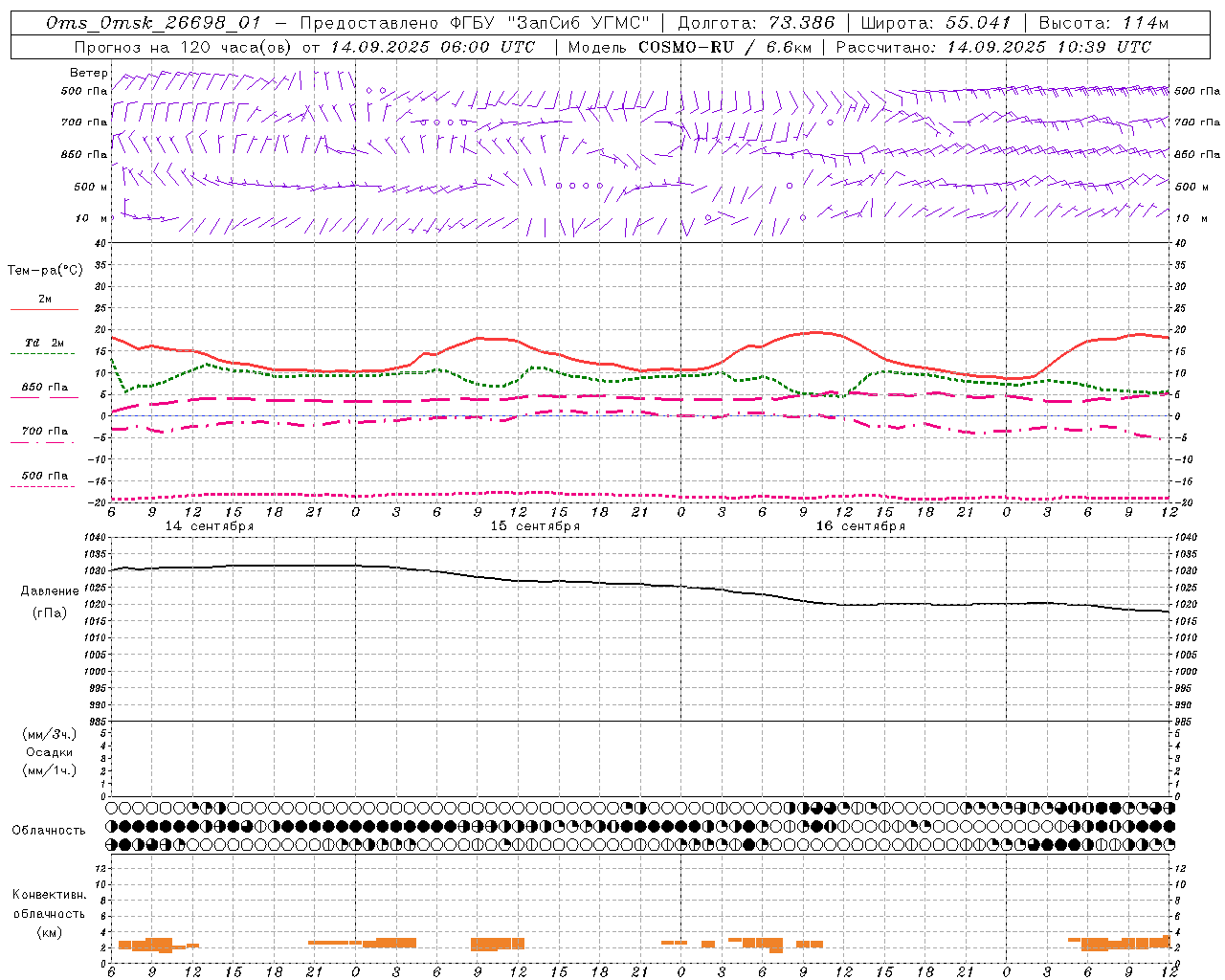The width and height of the screenshot is (1225, 980).
Task: Click the Давление (гПа) pressure label
Action: pyautogui.click(x=50, y=602)
